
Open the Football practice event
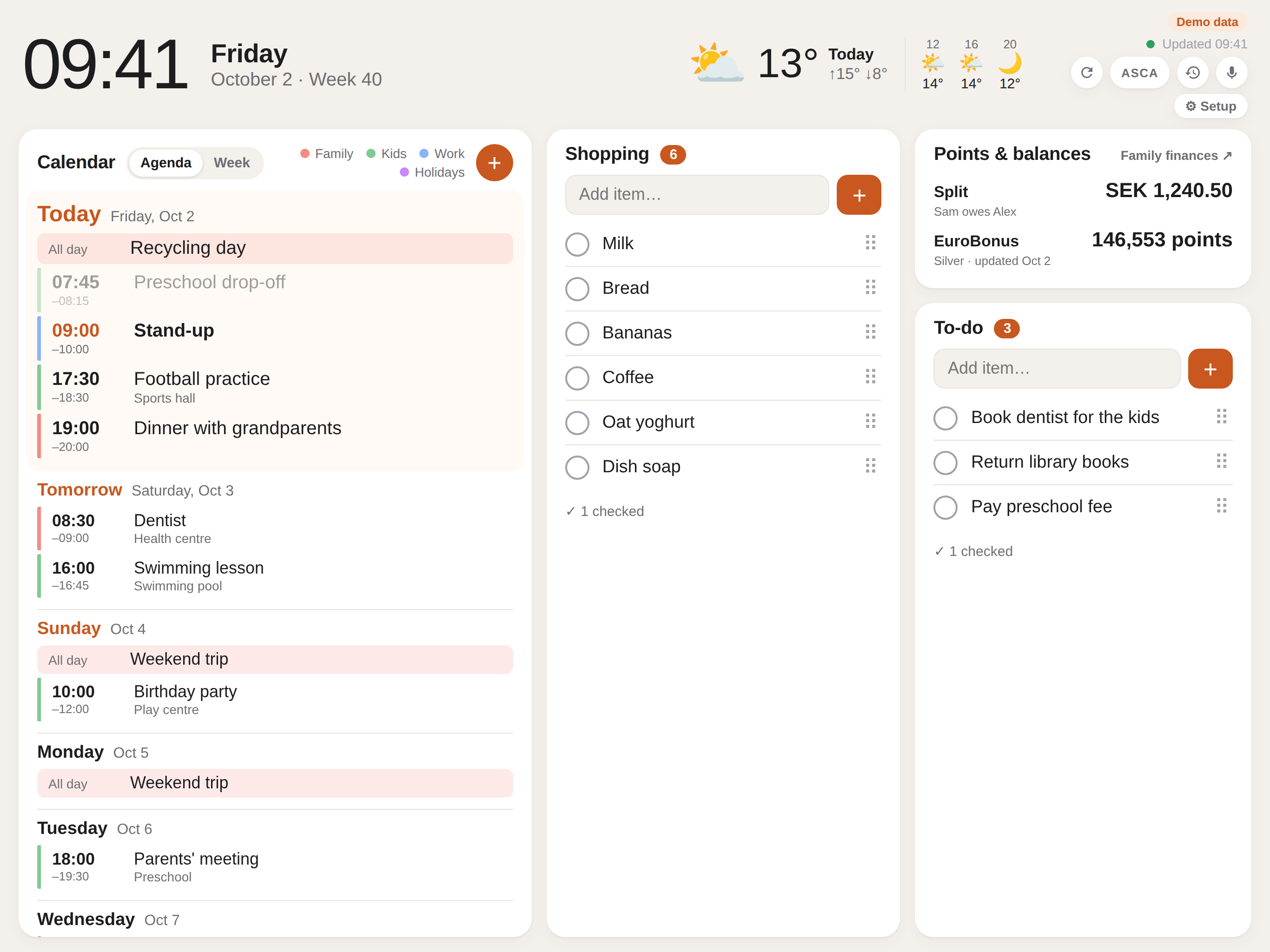pyautogui.click(x=275, y=387)
